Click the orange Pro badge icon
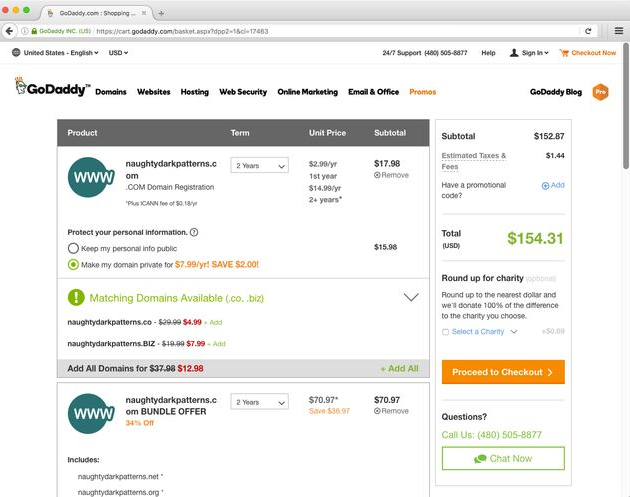 point(601,91)
